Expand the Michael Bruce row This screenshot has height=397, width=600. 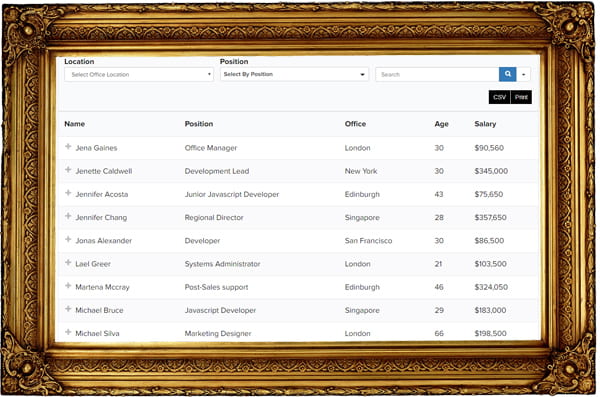68,309
